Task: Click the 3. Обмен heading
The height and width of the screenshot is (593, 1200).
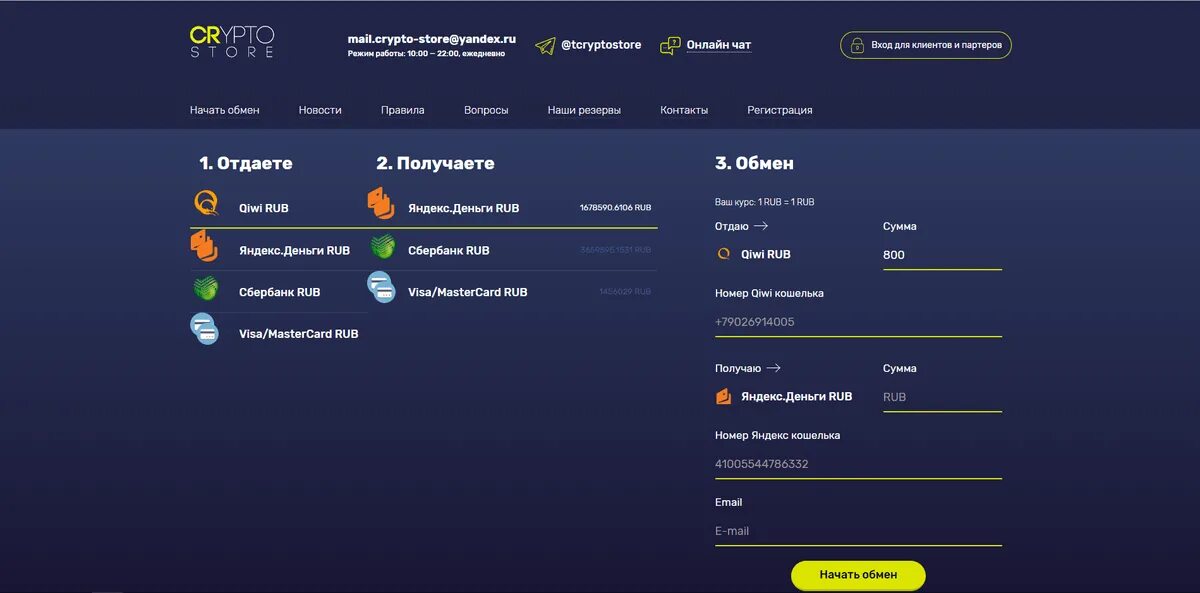Action: pyautogui.click(x=754, y=163)
